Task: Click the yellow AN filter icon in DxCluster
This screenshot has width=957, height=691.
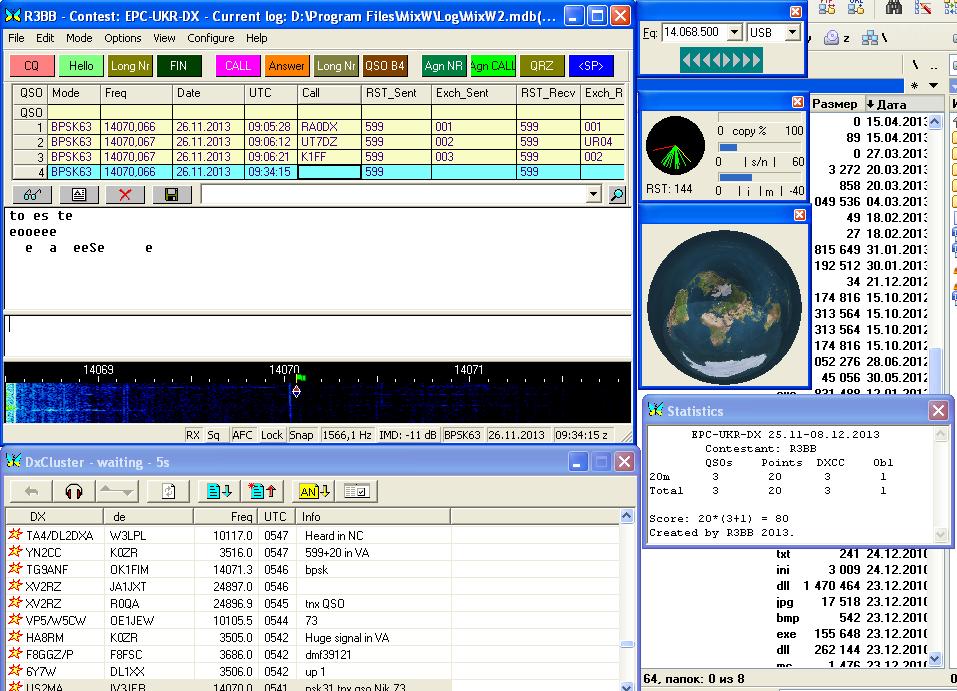Action: [314, 491]
